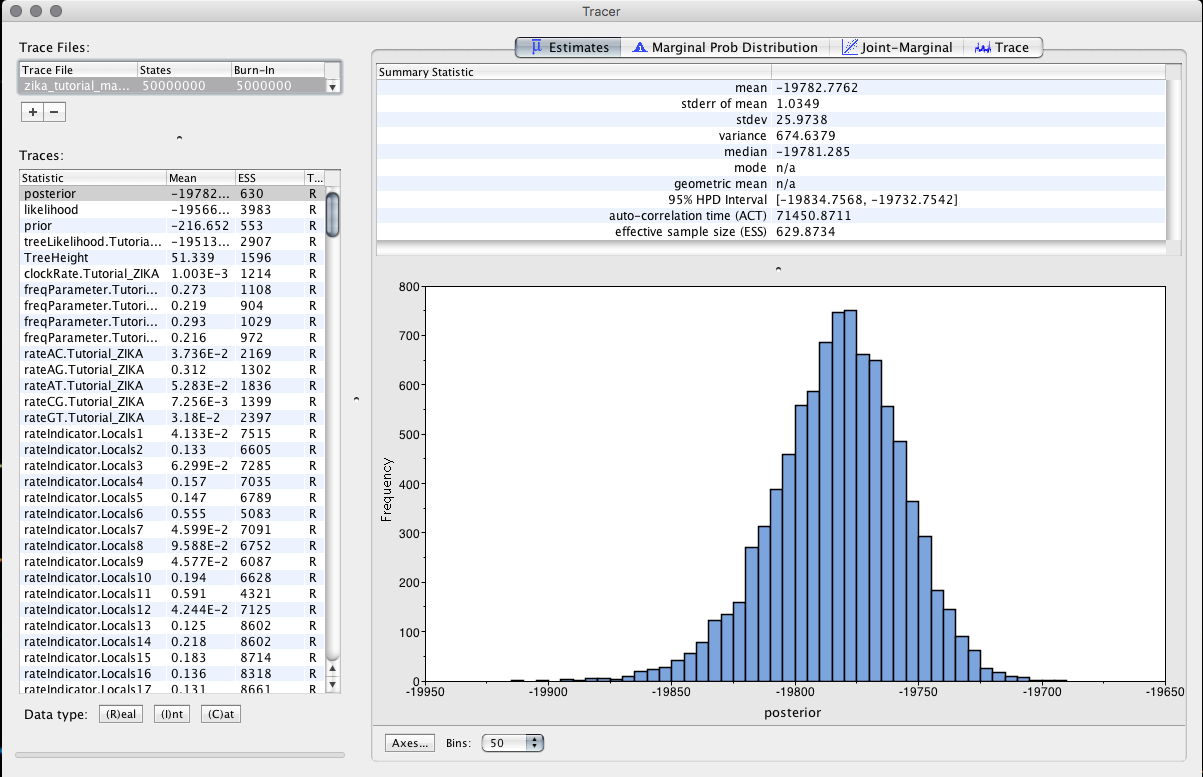1203x777 pixels.
Task: Select the rateIndicator.Locals9 trace
Action: (x=173, y=562)
